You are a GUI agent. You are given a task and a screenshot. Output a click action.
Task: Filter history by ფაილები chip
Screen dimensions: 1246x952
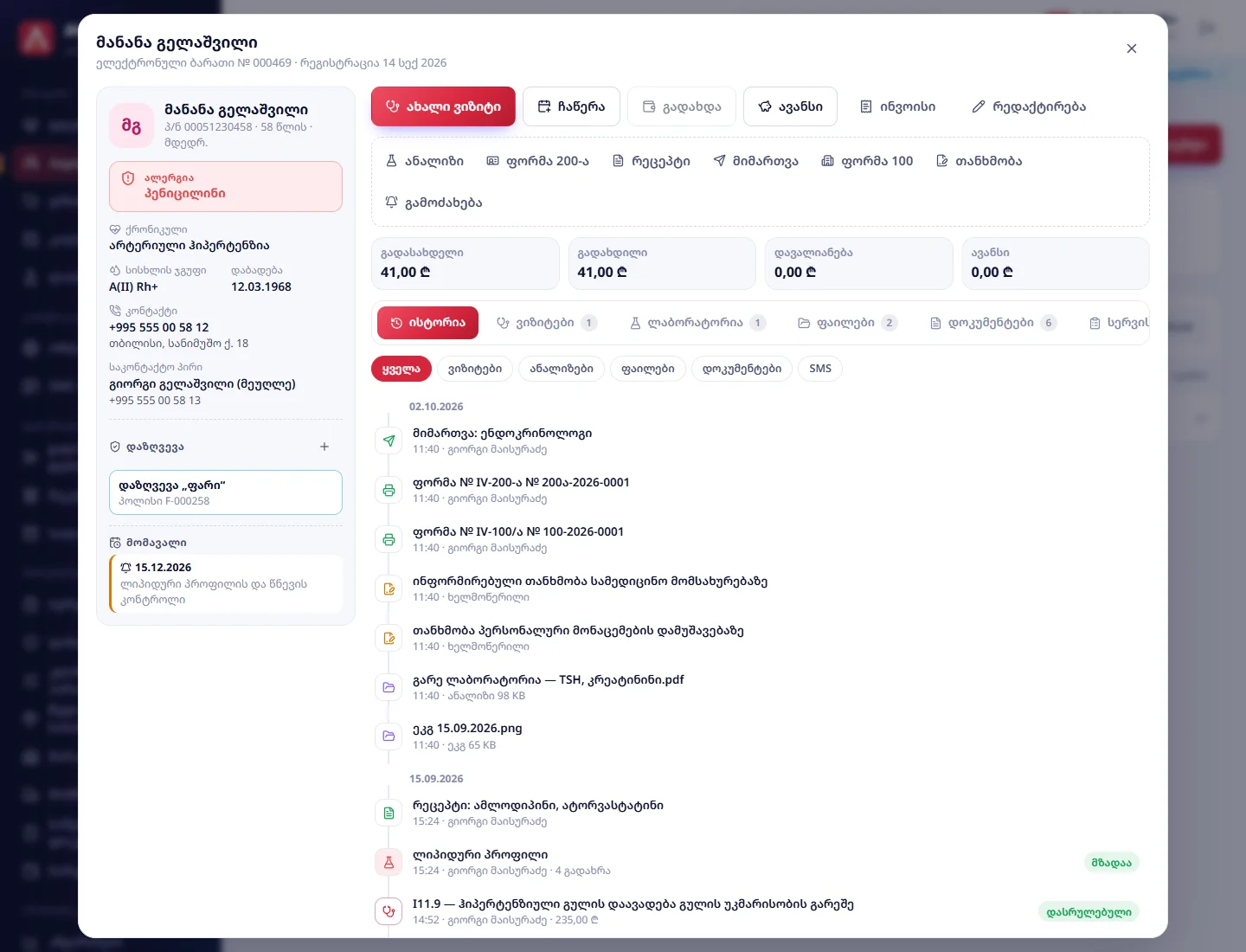point(648,369)
